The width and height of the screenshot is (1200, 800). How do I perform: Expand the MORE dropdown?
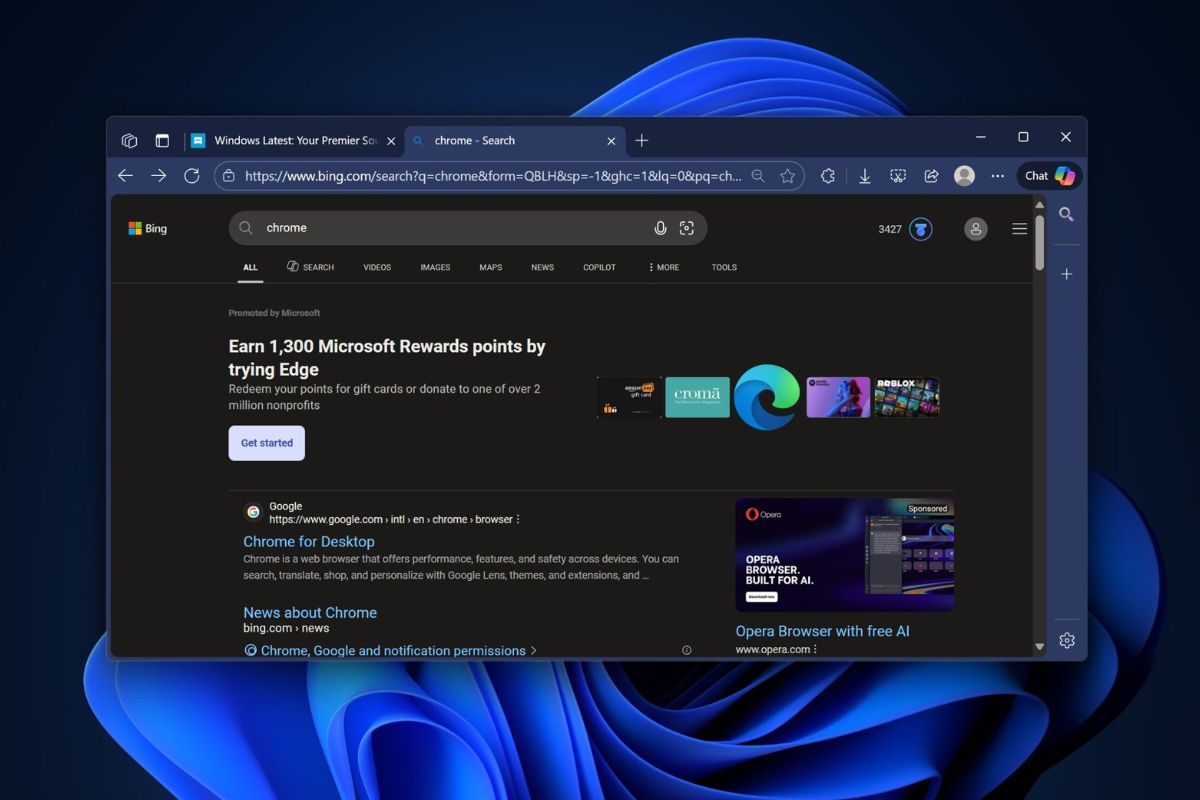pyautogui.click(x=663, y=267)
